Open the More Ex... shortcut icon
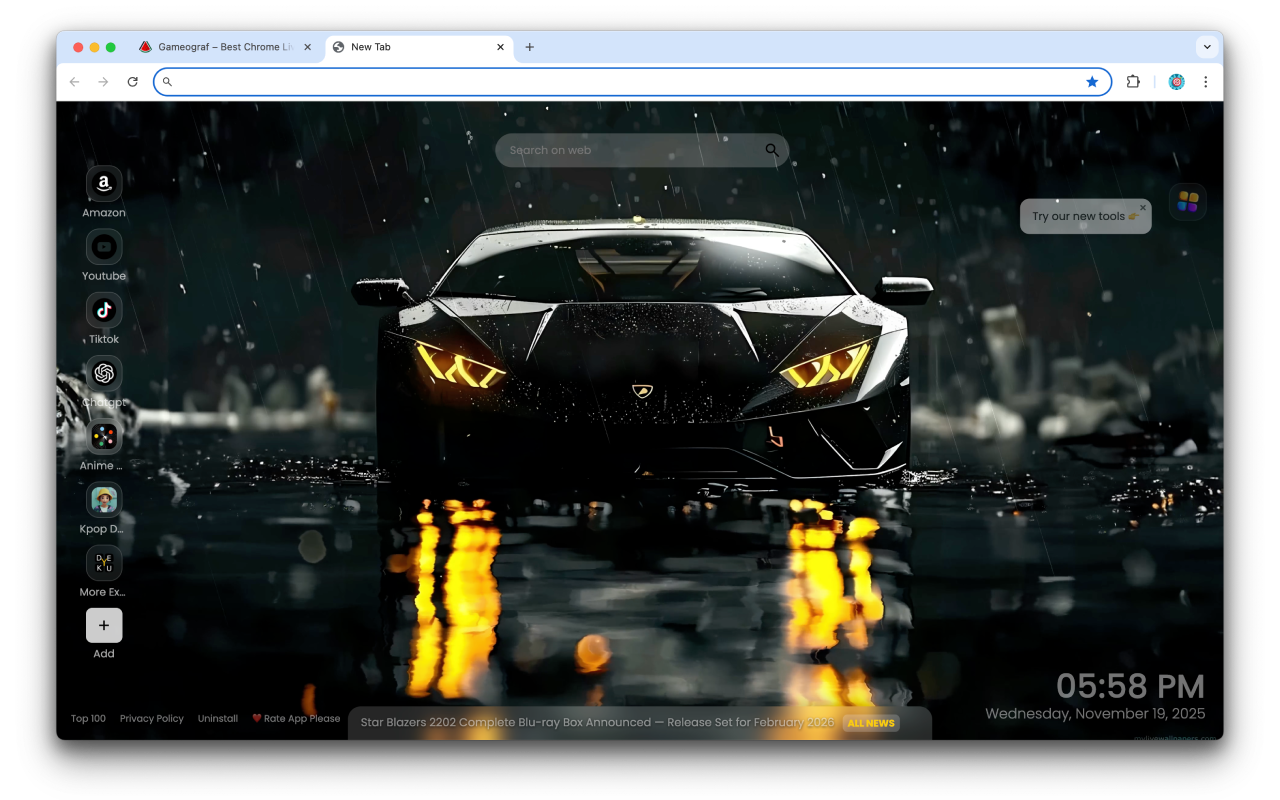 click(x=104, y=563)
